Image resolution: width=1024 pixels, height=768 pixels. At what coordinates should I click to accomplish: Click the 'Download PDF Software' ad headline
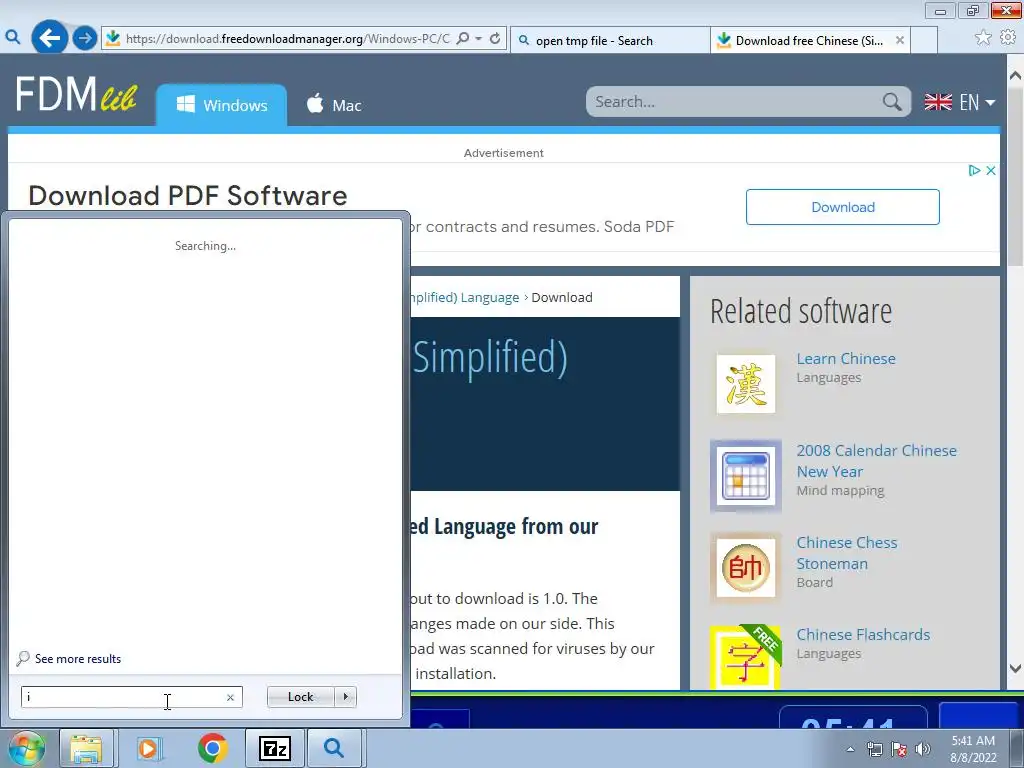188,196
